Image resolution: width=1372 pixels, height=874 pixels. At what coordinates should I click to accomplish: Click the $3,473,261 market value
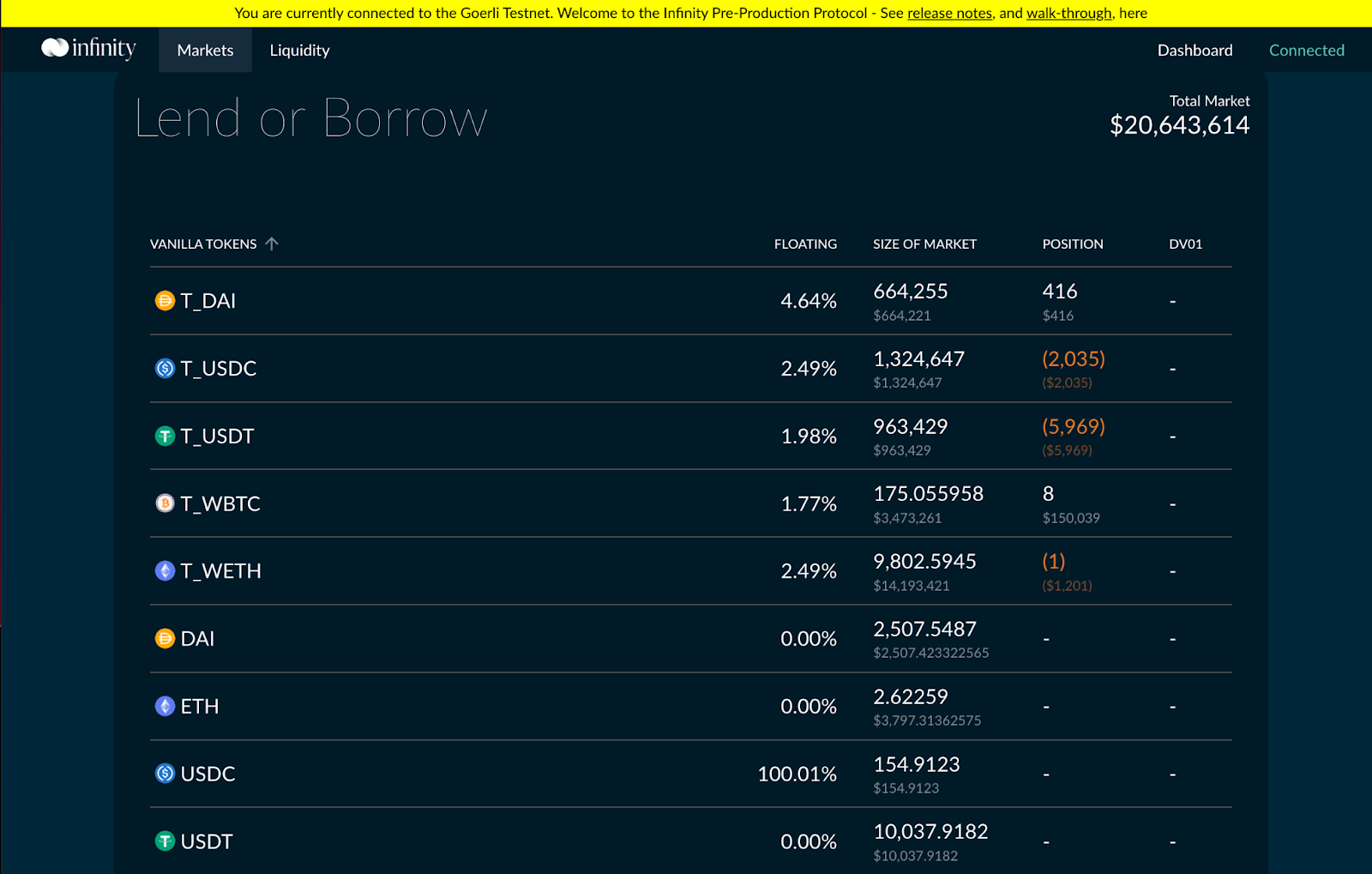907,518
